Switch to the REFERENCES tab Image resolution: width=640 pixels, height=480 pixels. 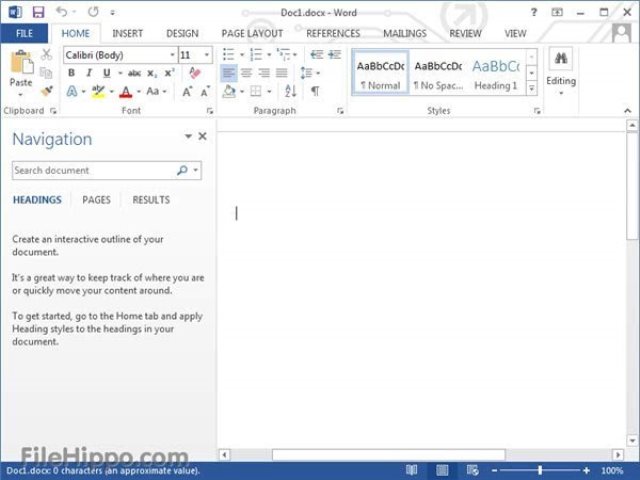point(333,33)
